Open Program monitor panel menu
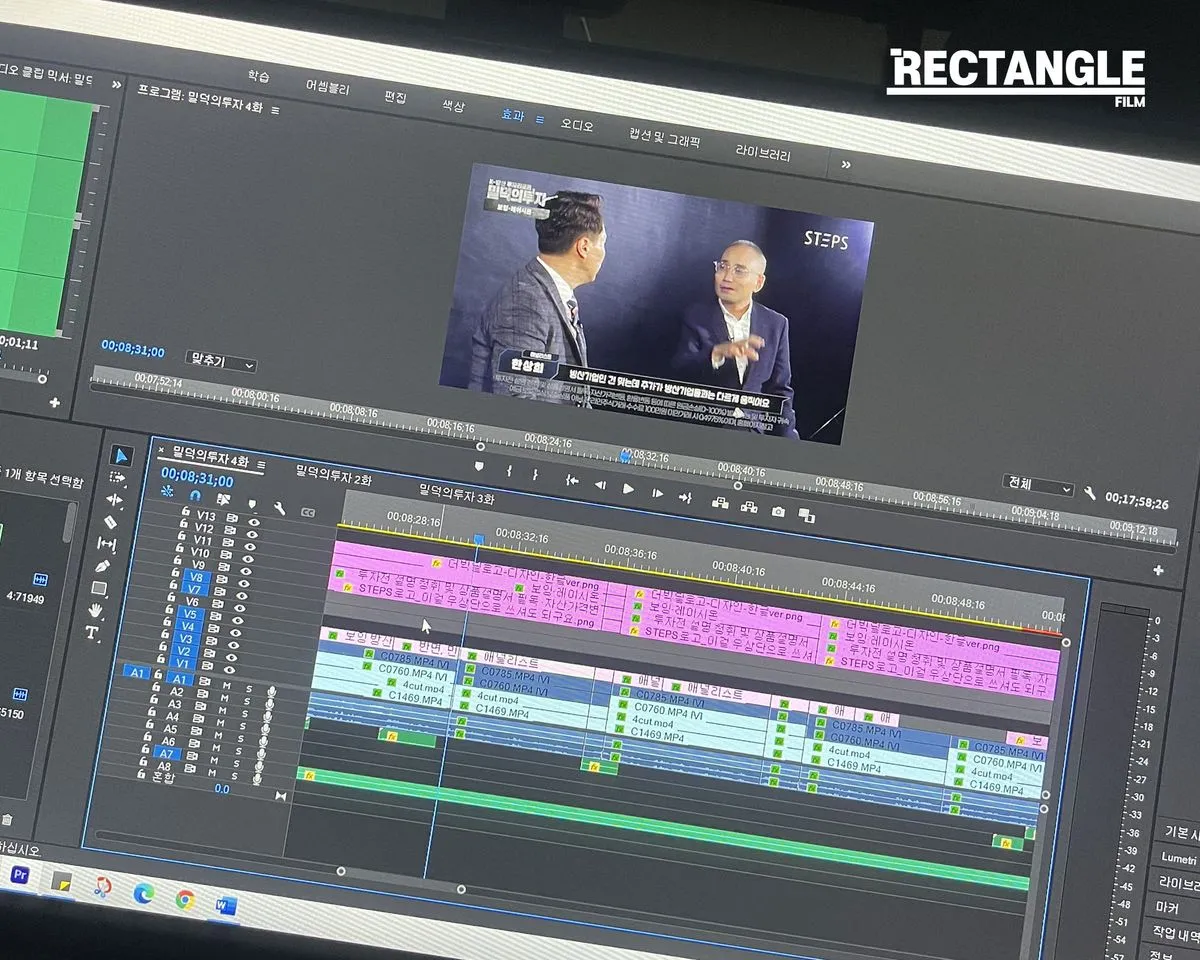Viewport: 1200px width, 960px height. tap(275, 109)
